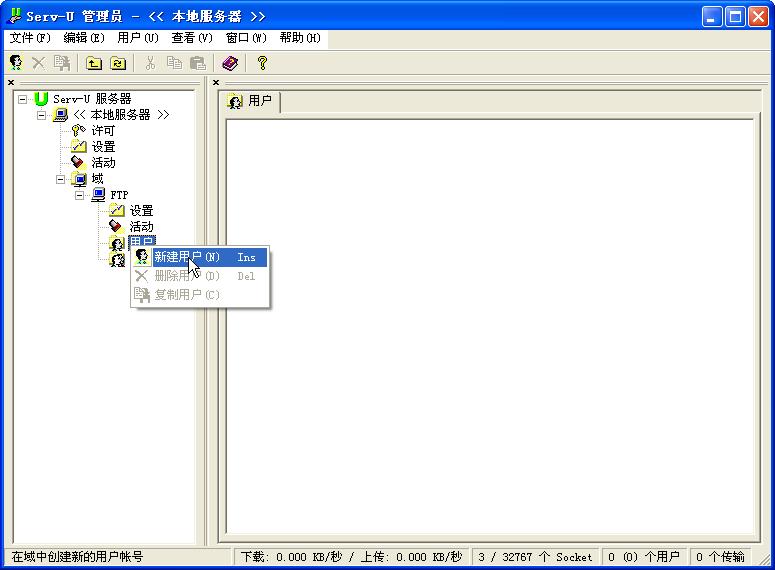
Task: Select the << 本地服务器 >> tree label
Action: point(121,115)
